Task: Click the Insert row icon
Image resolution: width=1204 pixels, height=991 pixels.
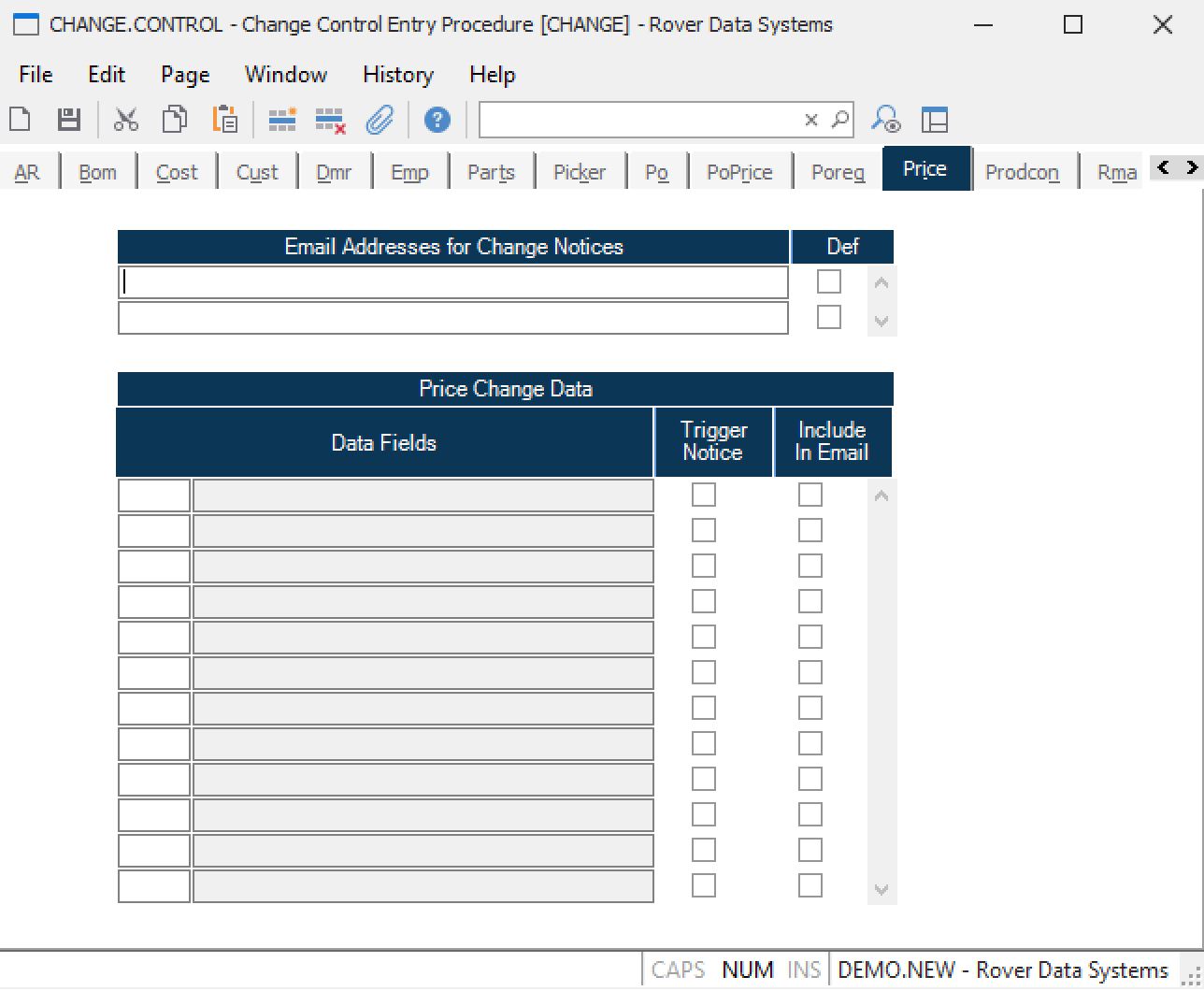Action: pos(281,120)
